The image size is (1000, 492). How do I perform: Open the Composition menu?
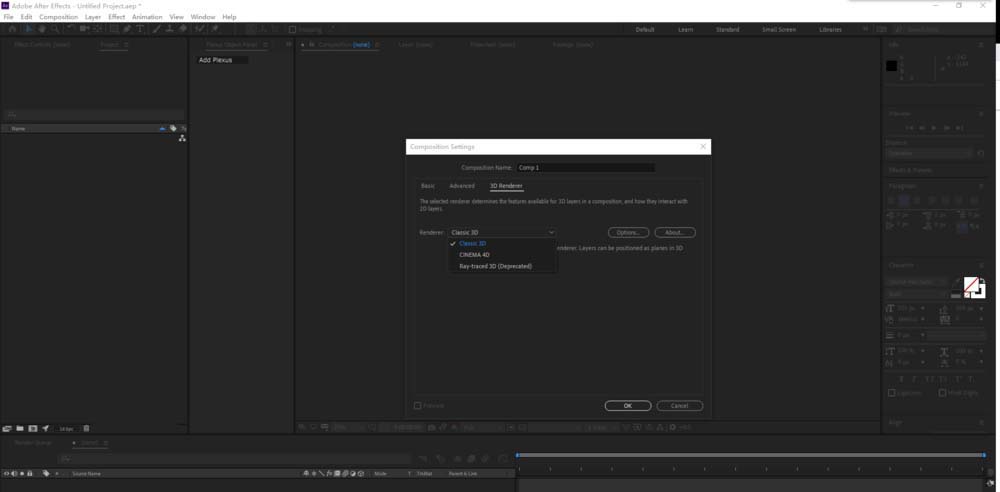[x=59, y=17]
